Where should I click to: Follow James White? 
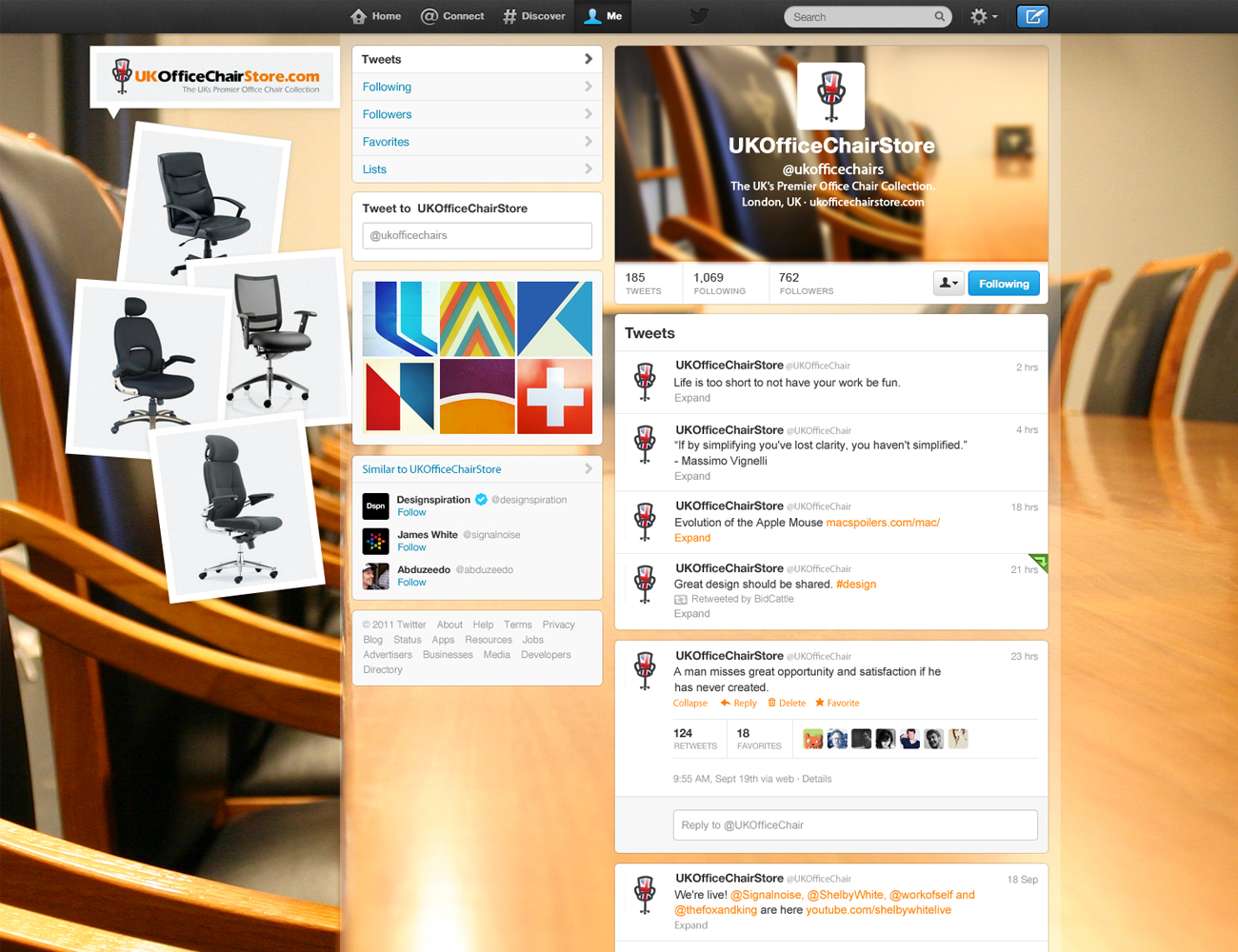point(411,547)
